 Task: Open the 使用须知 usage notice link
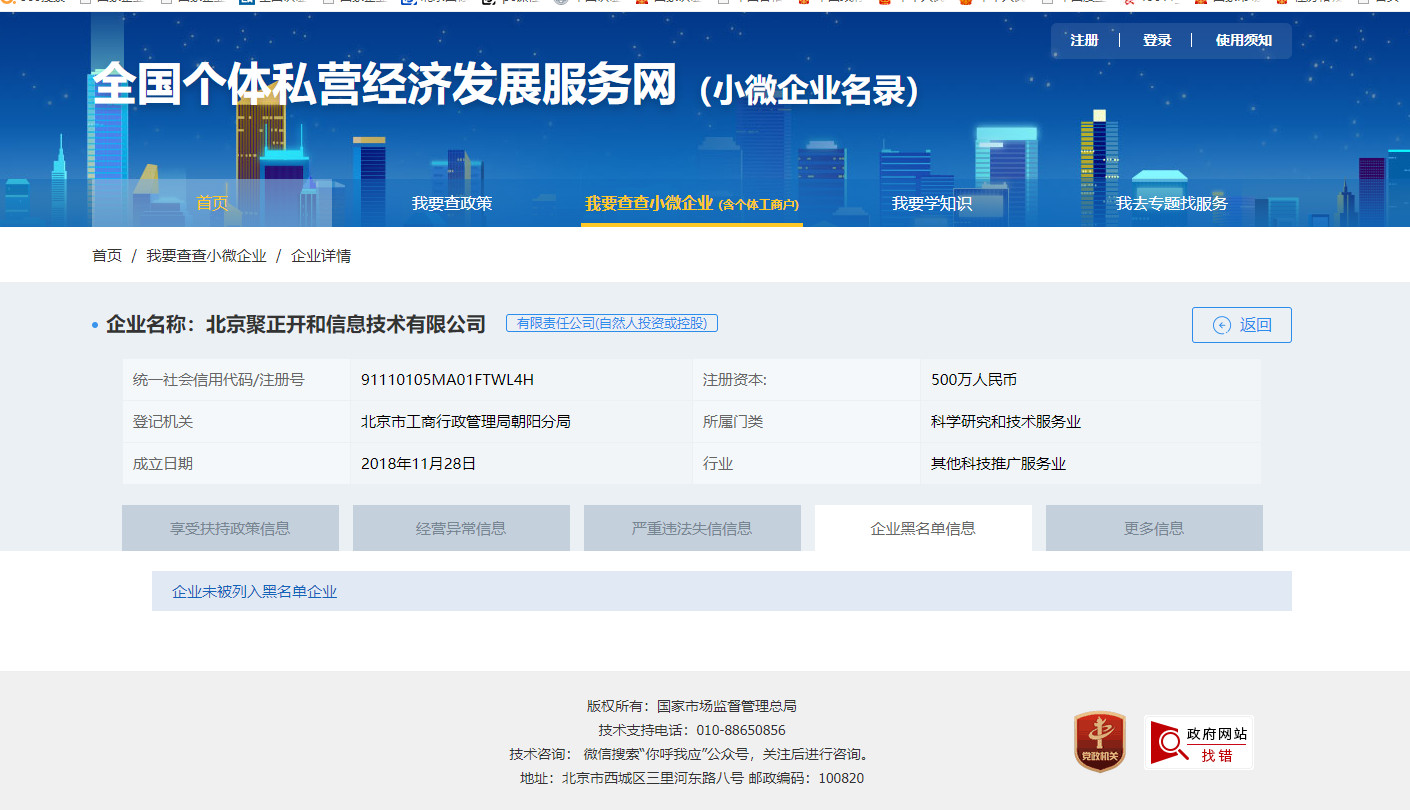1243,40
